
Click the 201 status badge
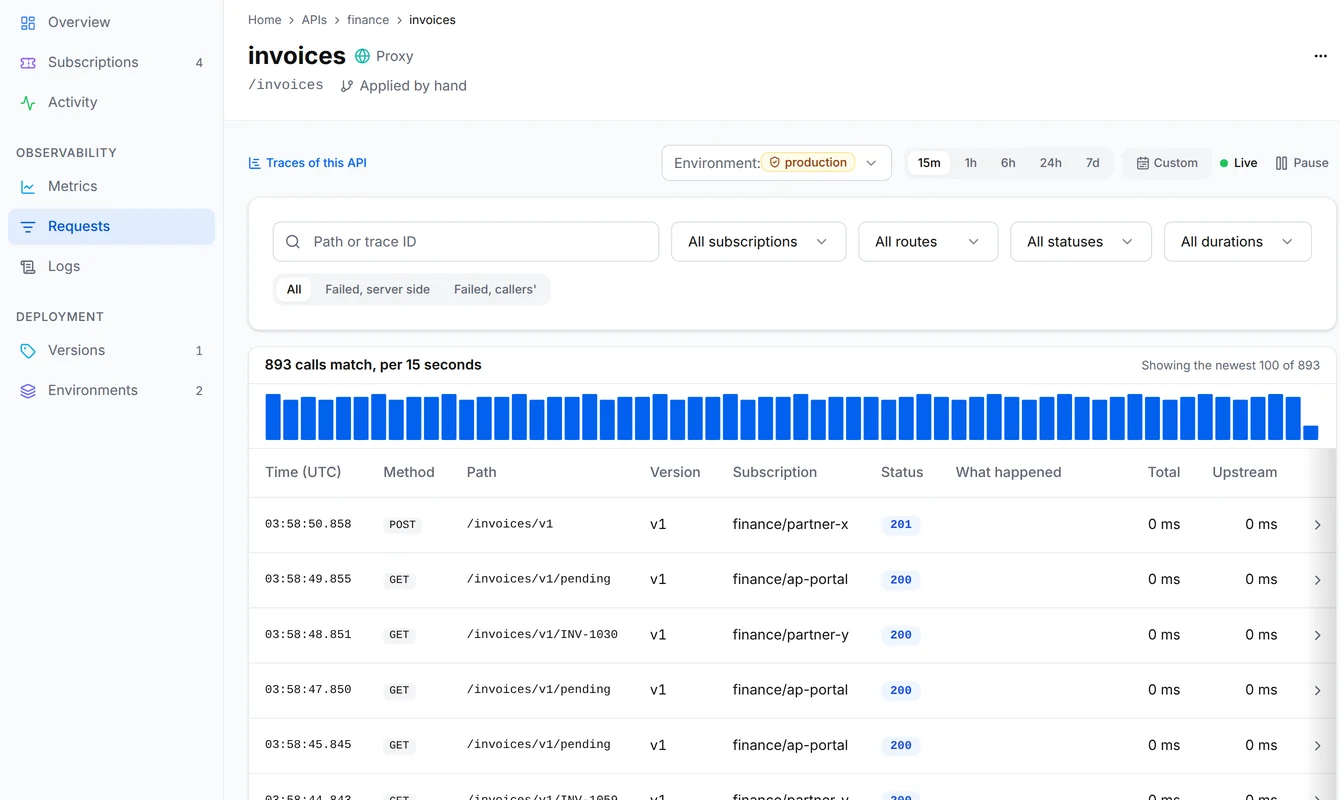coord(901,525)
